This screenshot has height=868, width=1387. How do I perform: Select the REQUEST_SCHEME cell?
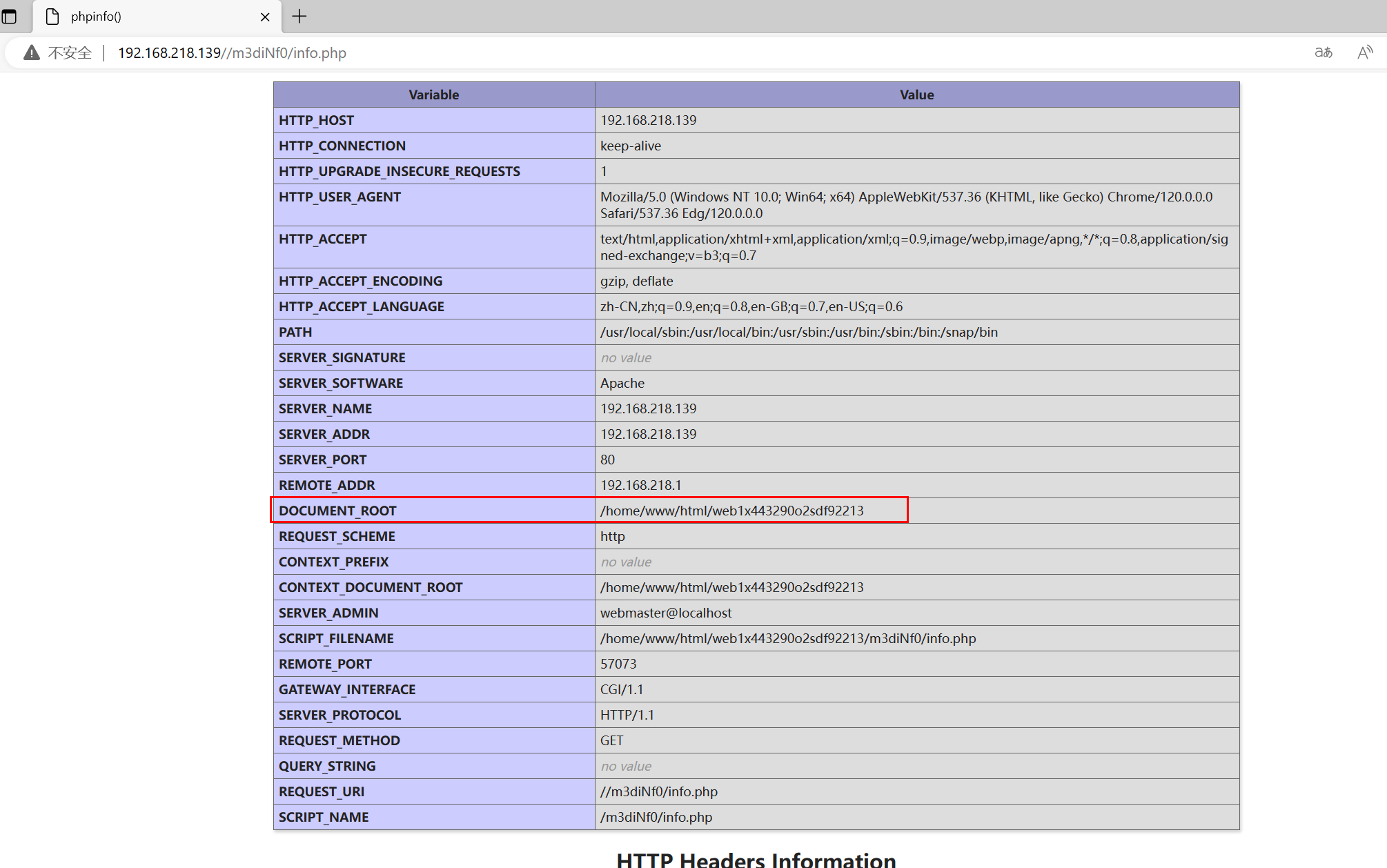point(434,536)
